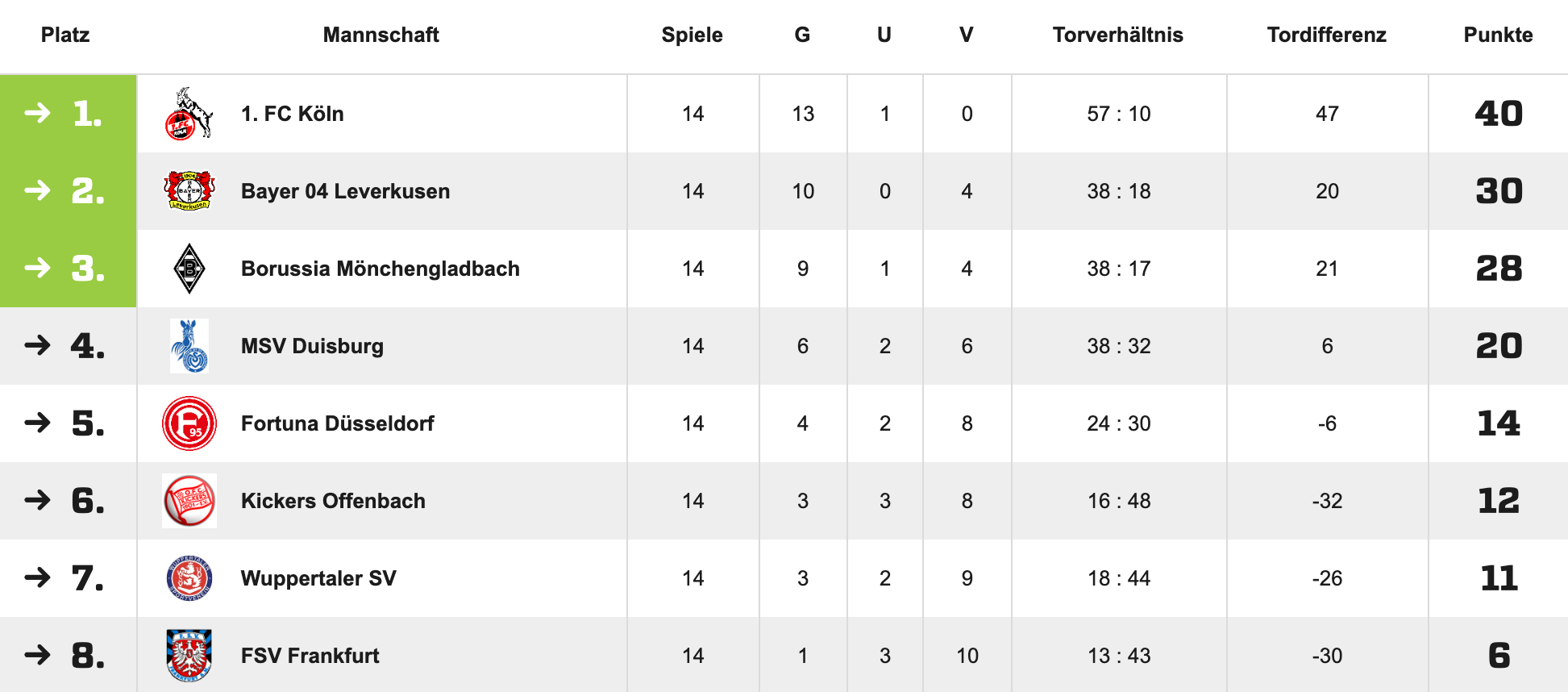Click the Borussia Mönchengladbach diamond logo
The width and height of the screenshot is (1568, 692).
pyautogui.click(x=189, y=269)
